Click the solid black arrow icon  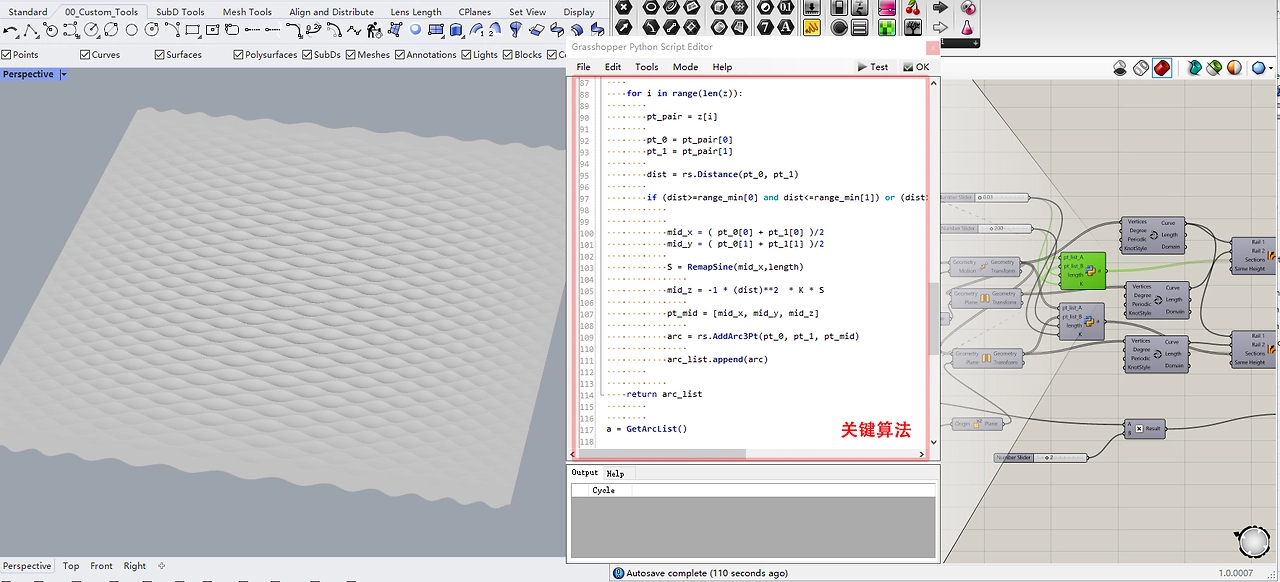(x=940, y=7)
